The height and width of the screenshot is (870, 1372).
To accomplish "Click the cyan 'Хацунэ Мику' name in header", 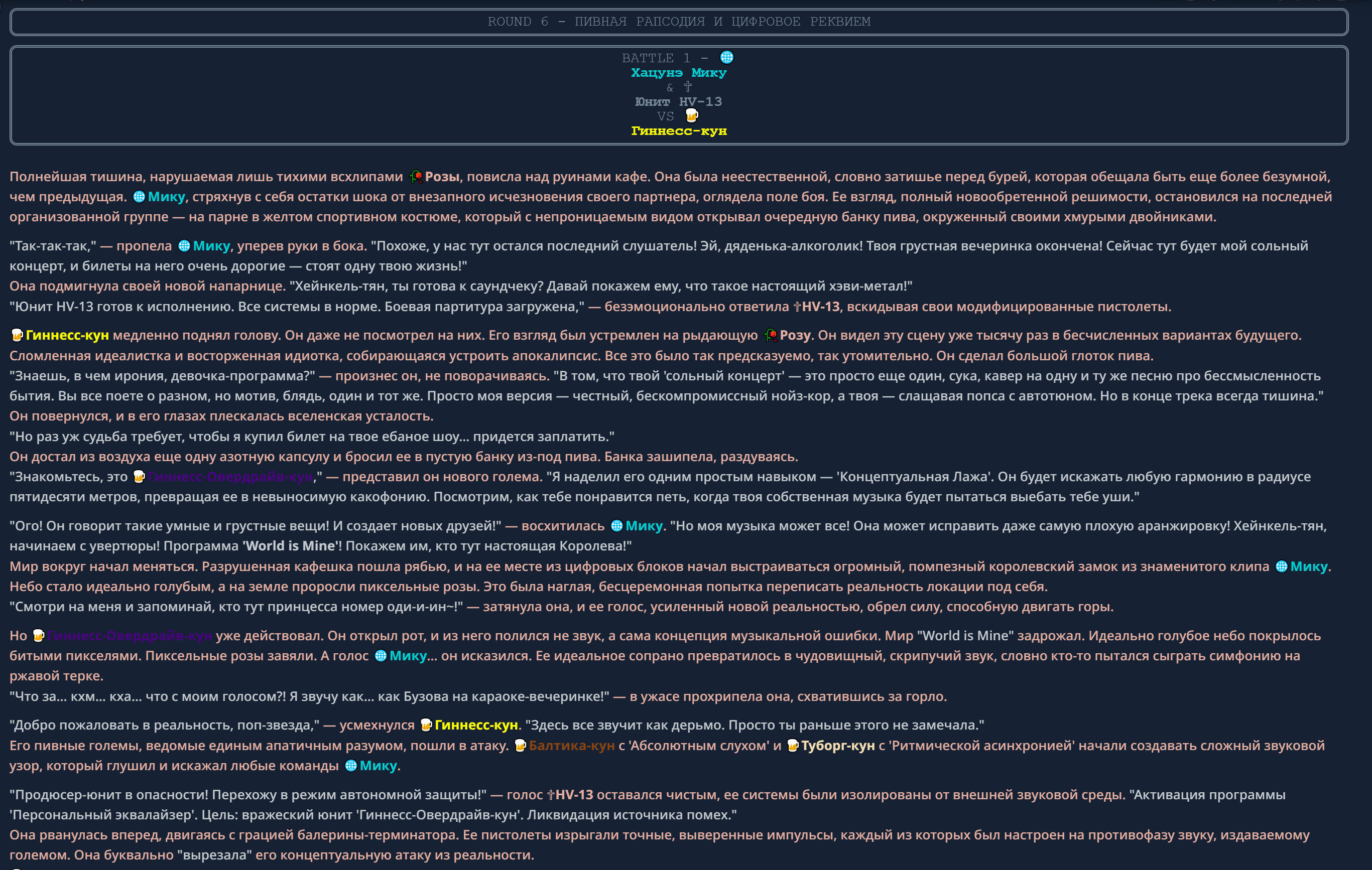I will 679,72.
